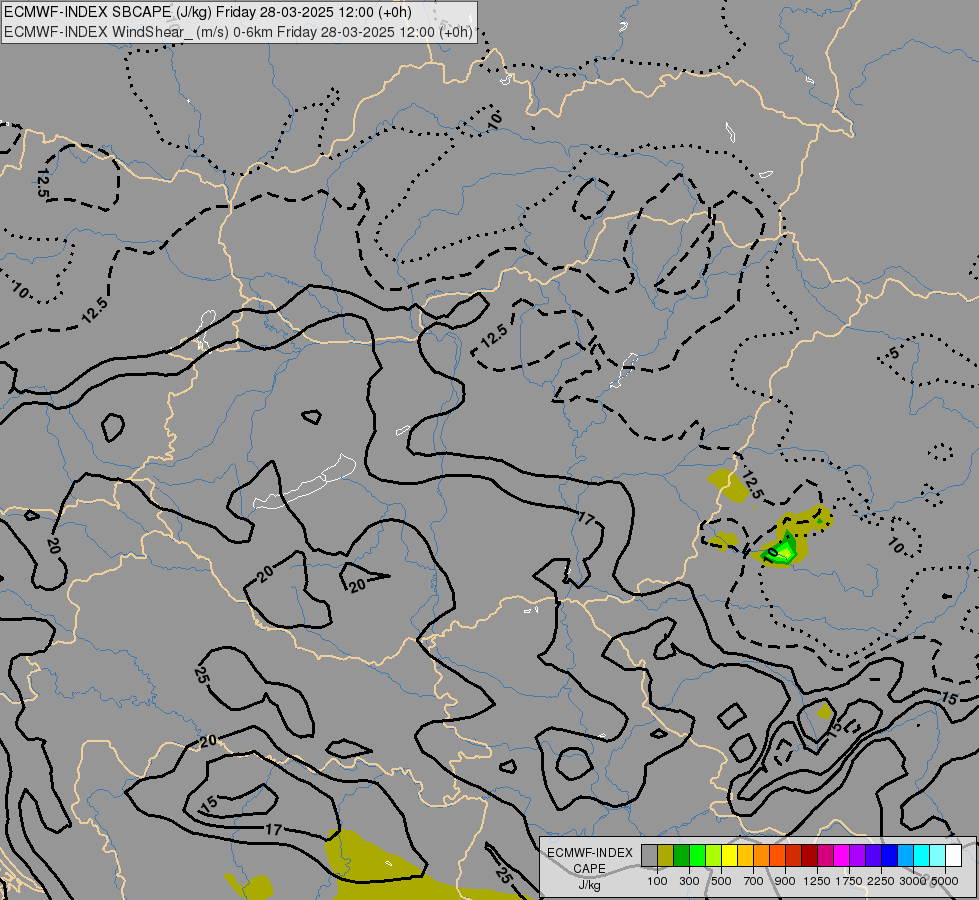Click the 'ECMWF-INDEX' legend title text
Image resolution: width=979 pixels, height=900 pixels.
tap(590, 853)
